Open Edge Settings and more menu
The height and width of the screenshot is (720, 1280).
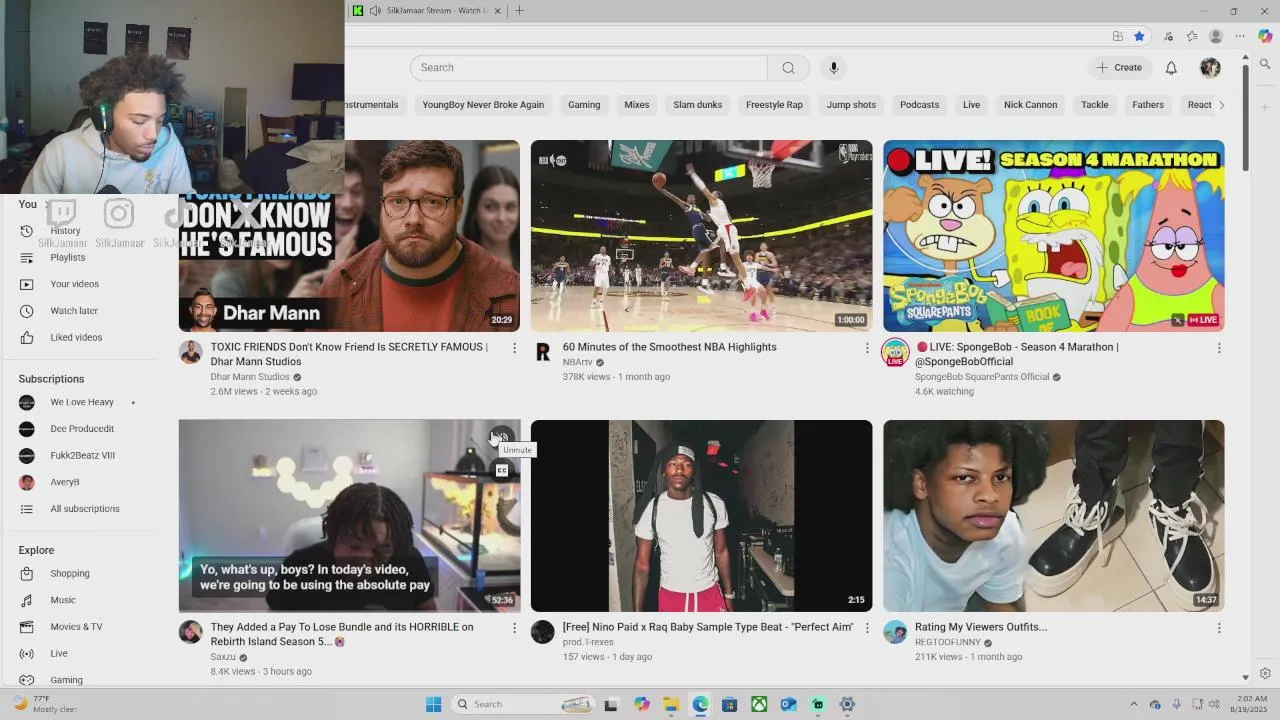[x=1240, y=36]
